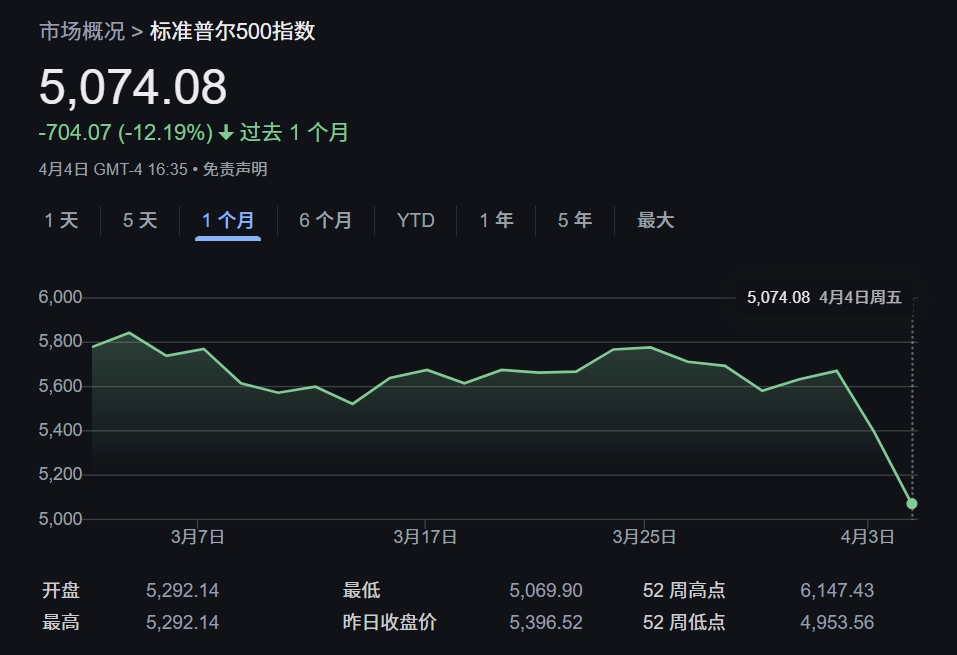This screenshot has height=655, width=957.
Task: Switch chart to 1 年 range
Action: point(496,220)
